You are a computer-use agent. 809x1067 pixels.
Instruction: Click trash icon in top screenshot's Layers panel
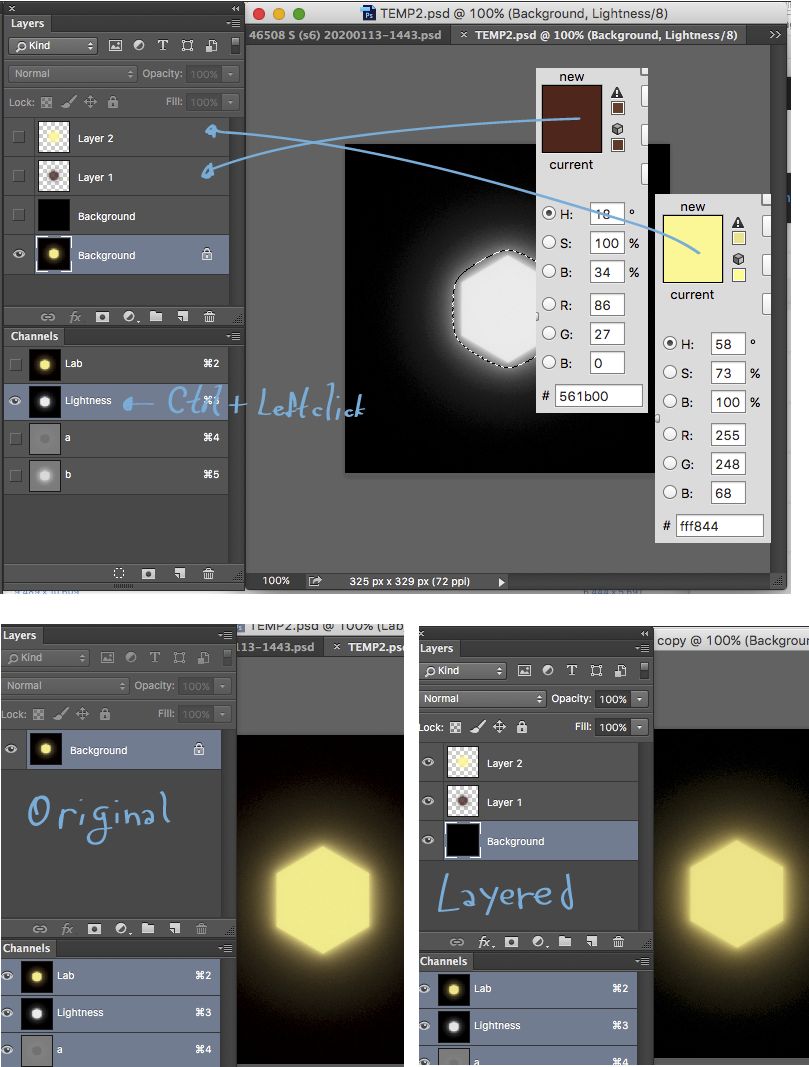pyautogui.click(x=210, y=316)
